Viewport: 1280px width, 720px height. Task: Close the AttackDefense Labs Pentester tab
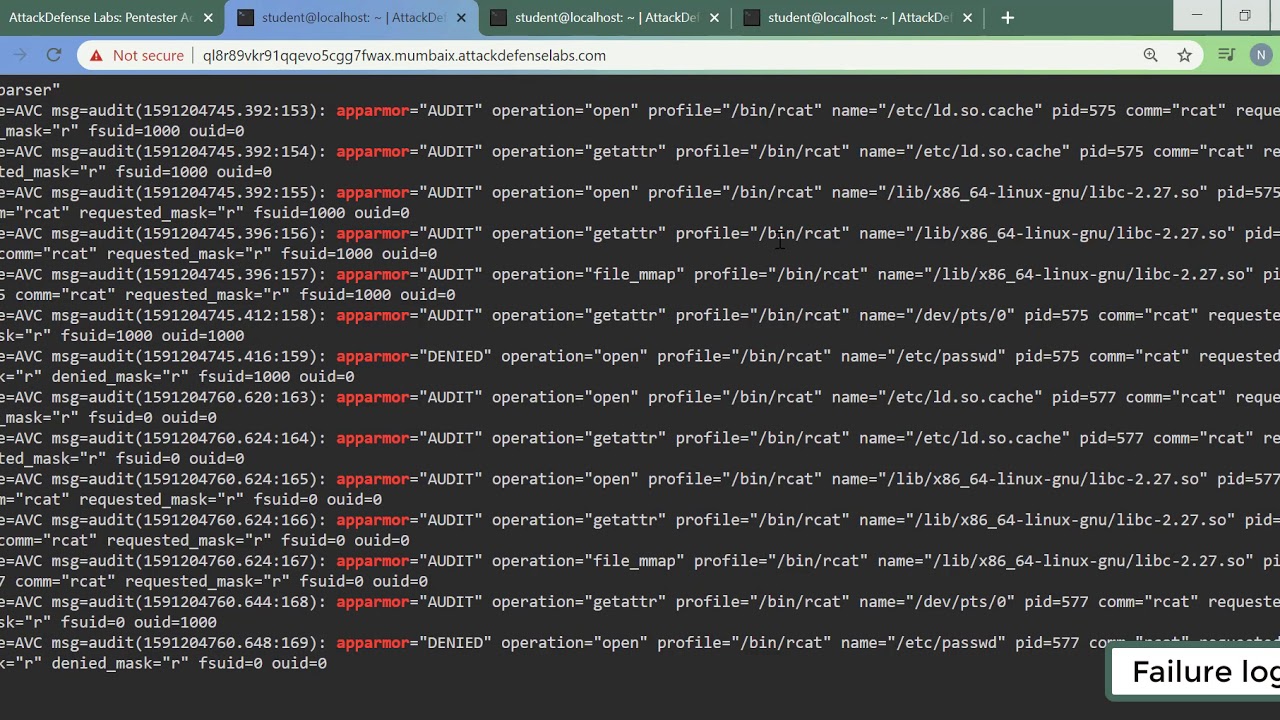click(208, 18)
